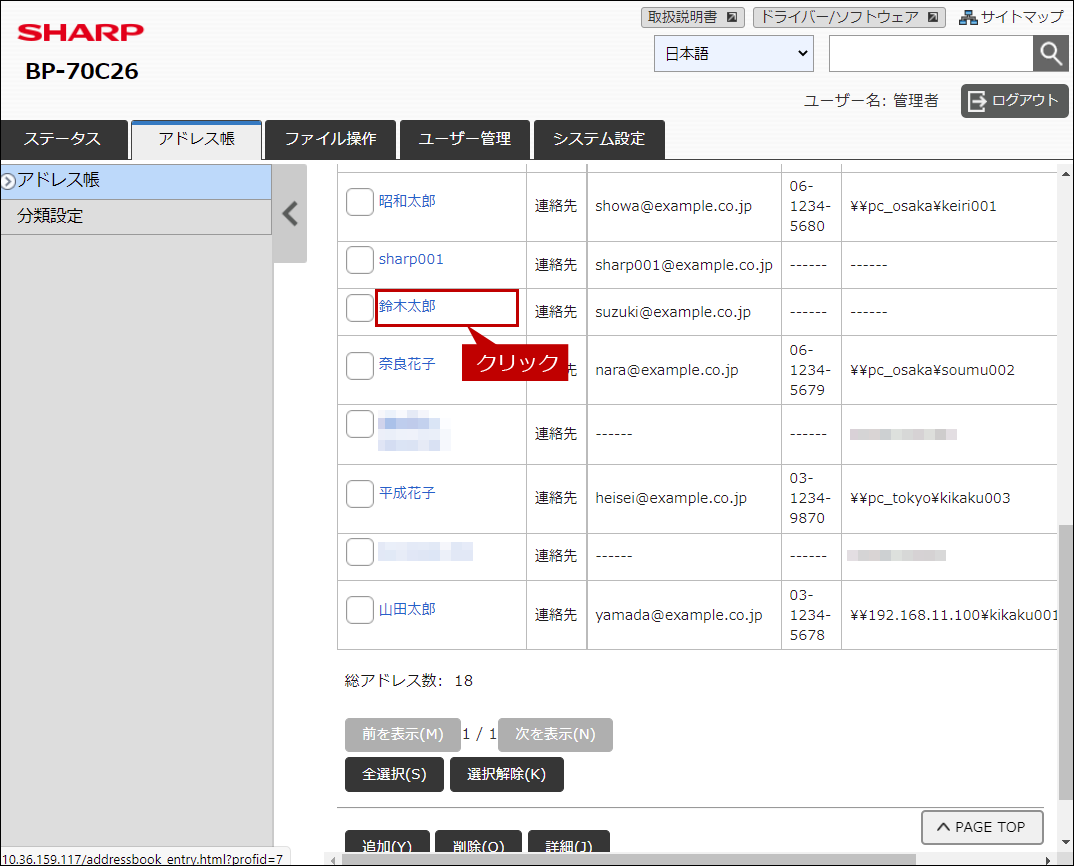Tick checkbox in row above 山田太郎
The image size is (1074, 866).
[x=360, y=552]
